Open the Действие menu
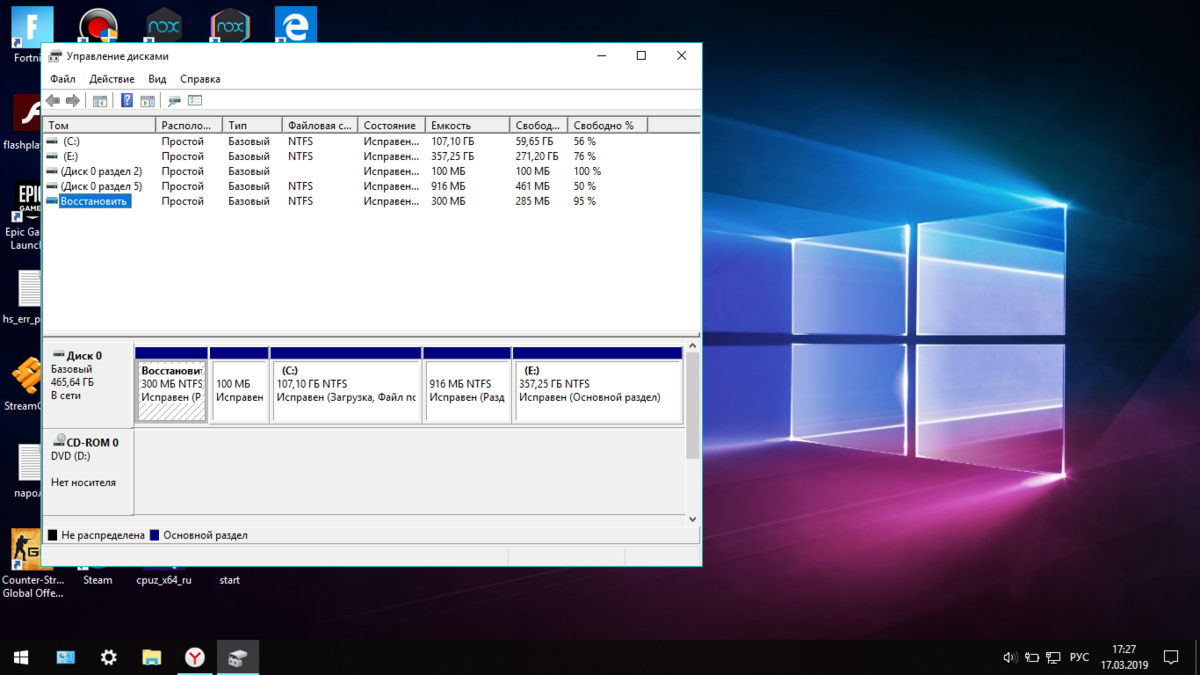 pos(111,79)
